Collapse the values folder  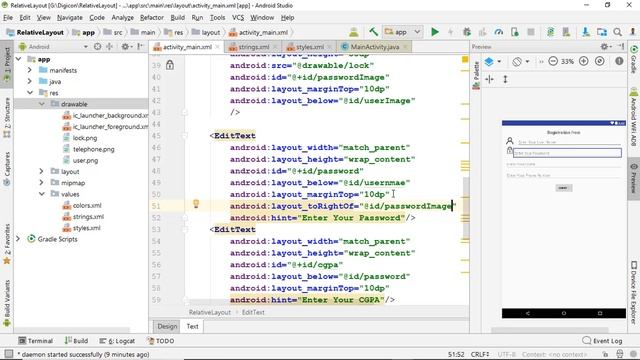pos(41,194)
